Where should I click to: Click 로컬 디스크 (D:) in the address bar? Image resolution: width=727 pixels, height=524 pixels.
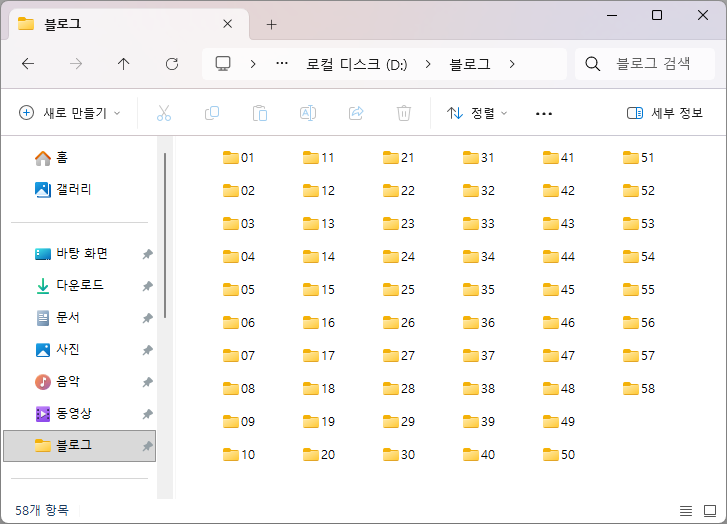pyautogui.click(x=357, y=64)
